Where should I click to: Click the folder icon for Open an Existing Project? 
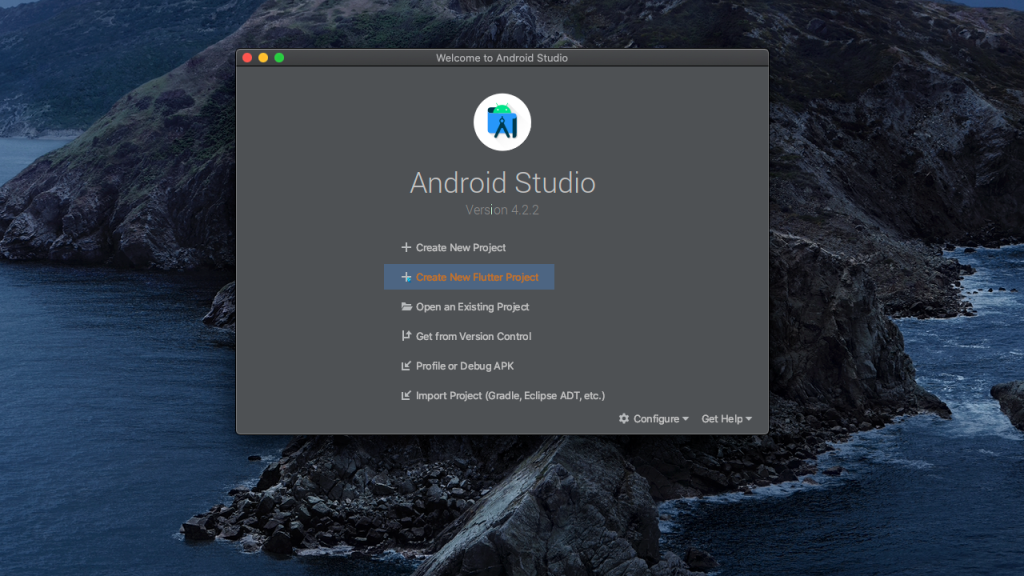coord(406,306)
